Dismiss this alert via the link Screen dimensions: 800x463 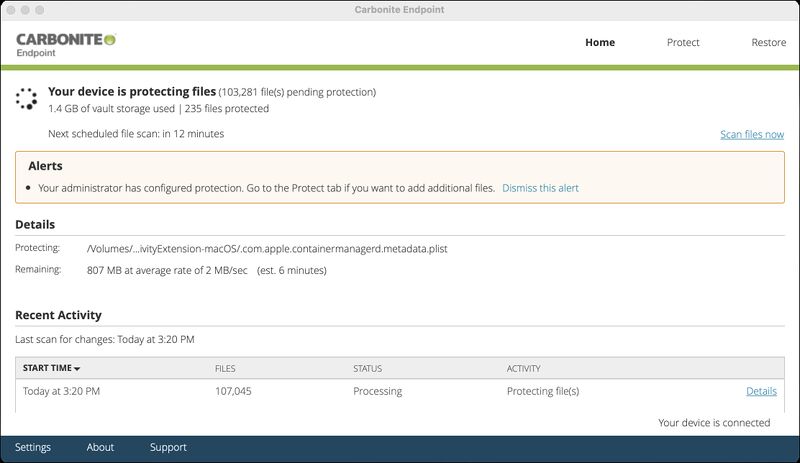pos(540,188)
